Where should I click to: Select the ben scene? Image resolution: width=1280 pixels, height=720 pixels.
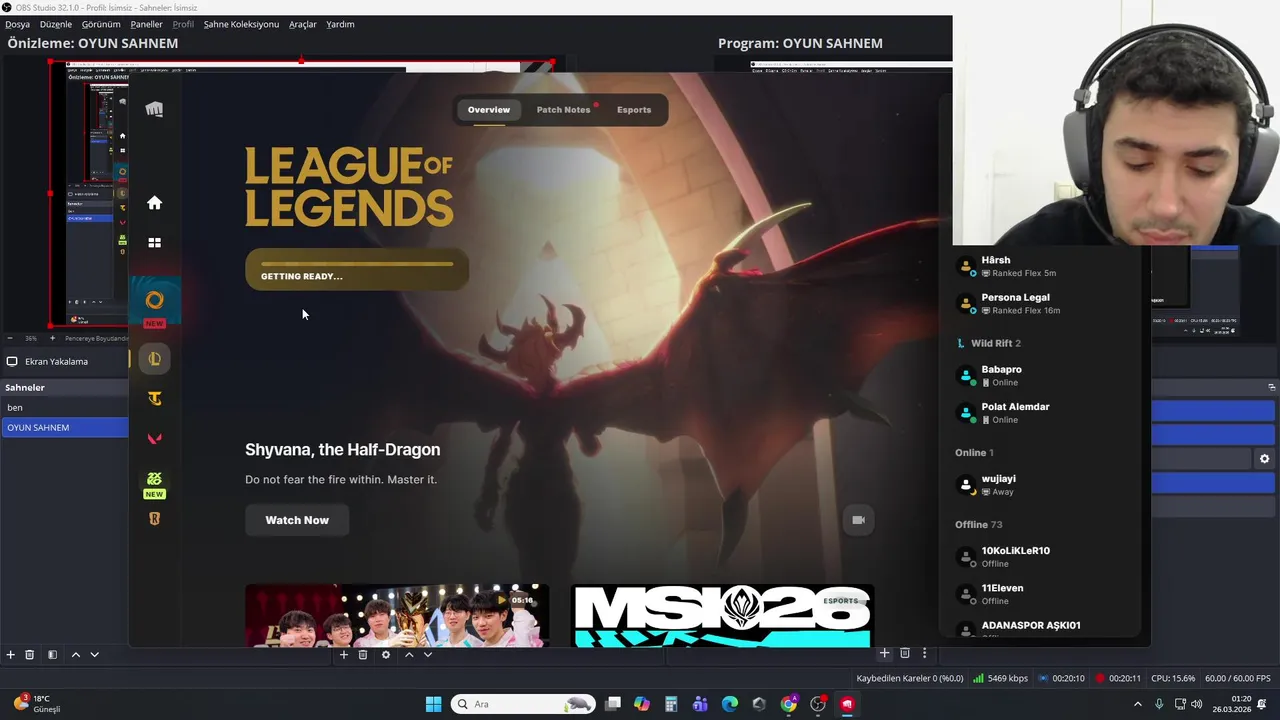tap(64, 407)
